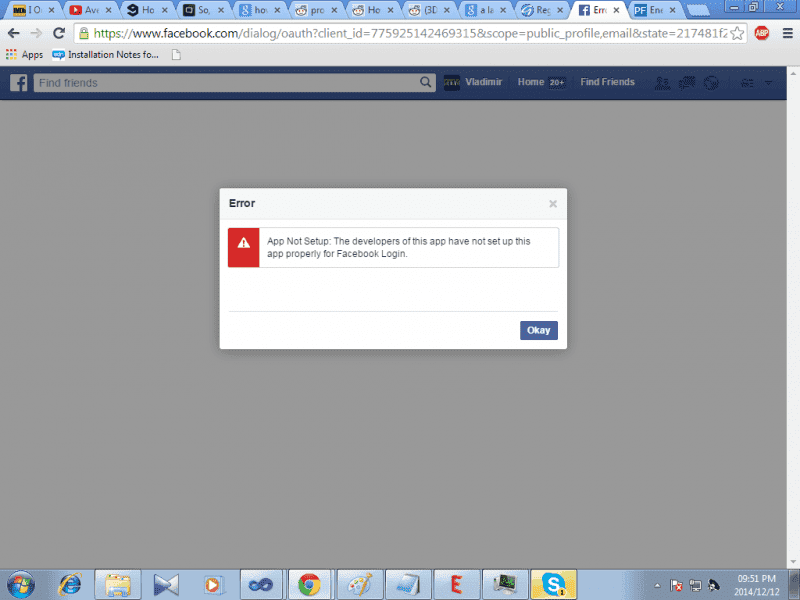Launch Internet Explorer from taskbar
The image size is (800, 600).
tap(70, 585)
